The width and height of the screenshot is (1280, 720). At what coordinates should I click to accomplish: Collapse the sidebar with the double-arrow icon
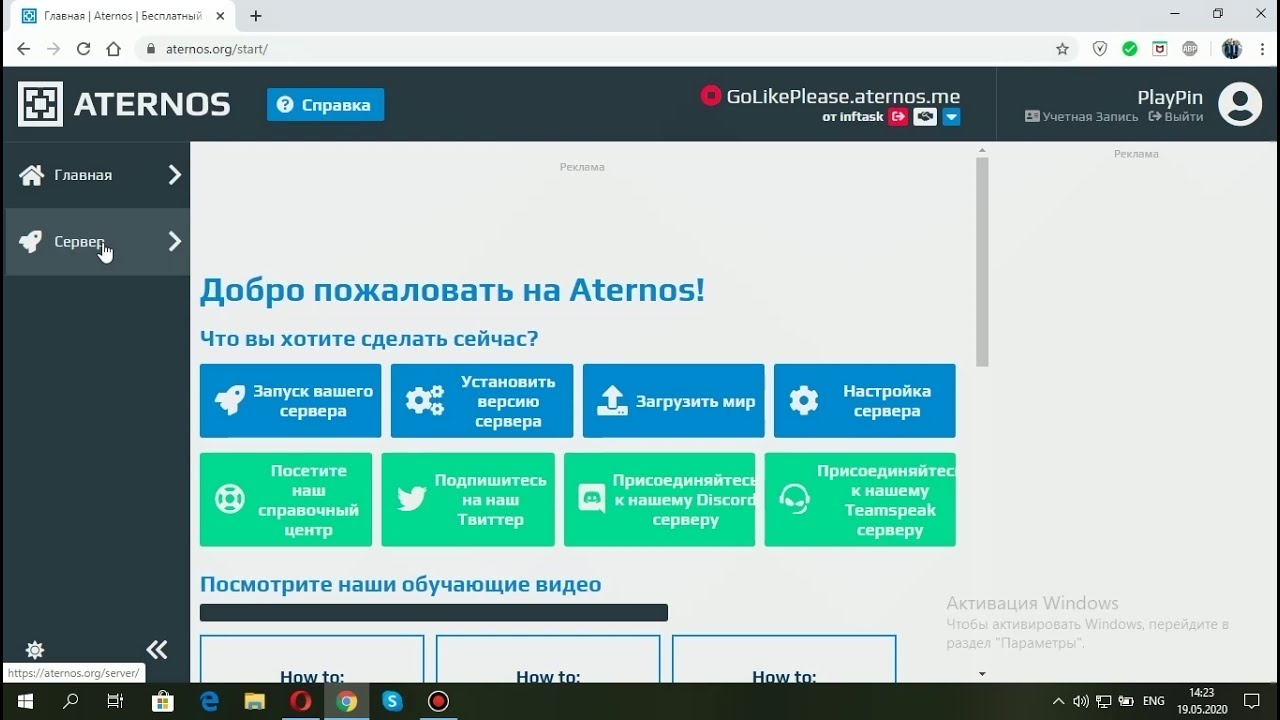(157, 650)
